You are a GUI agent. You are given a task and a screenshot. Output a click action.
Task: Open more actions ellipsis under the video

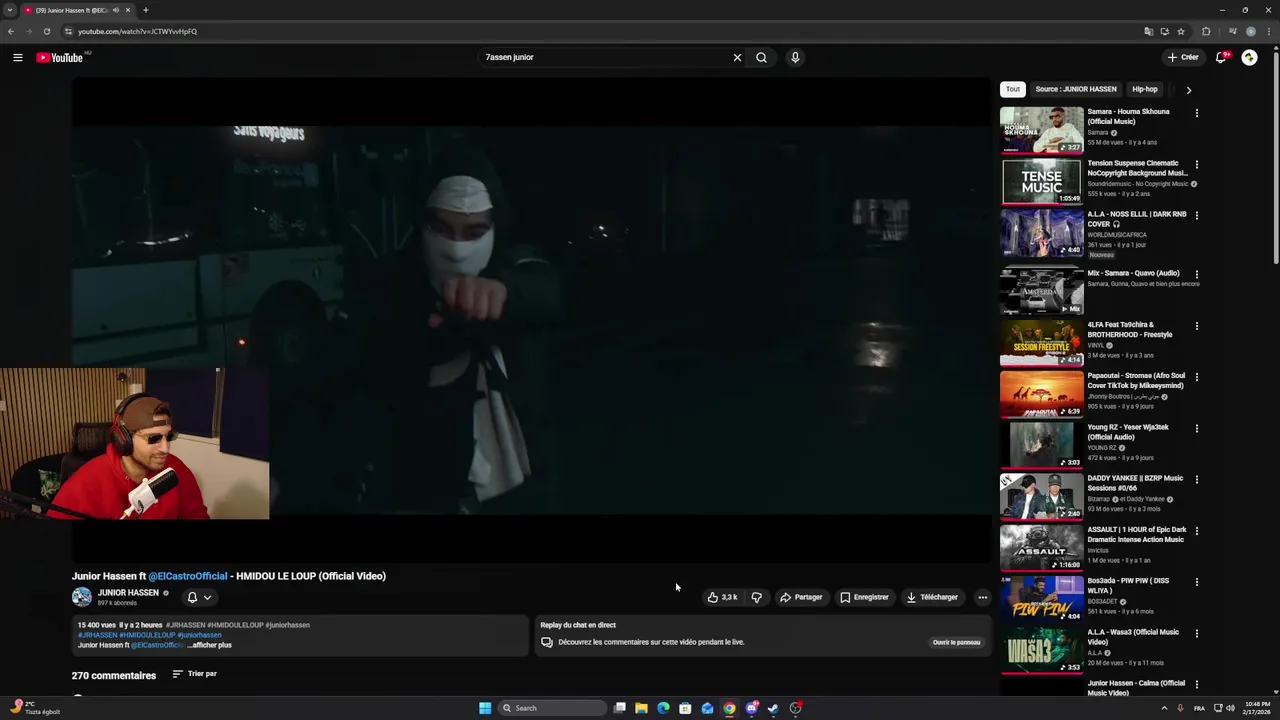coord(982,597)
